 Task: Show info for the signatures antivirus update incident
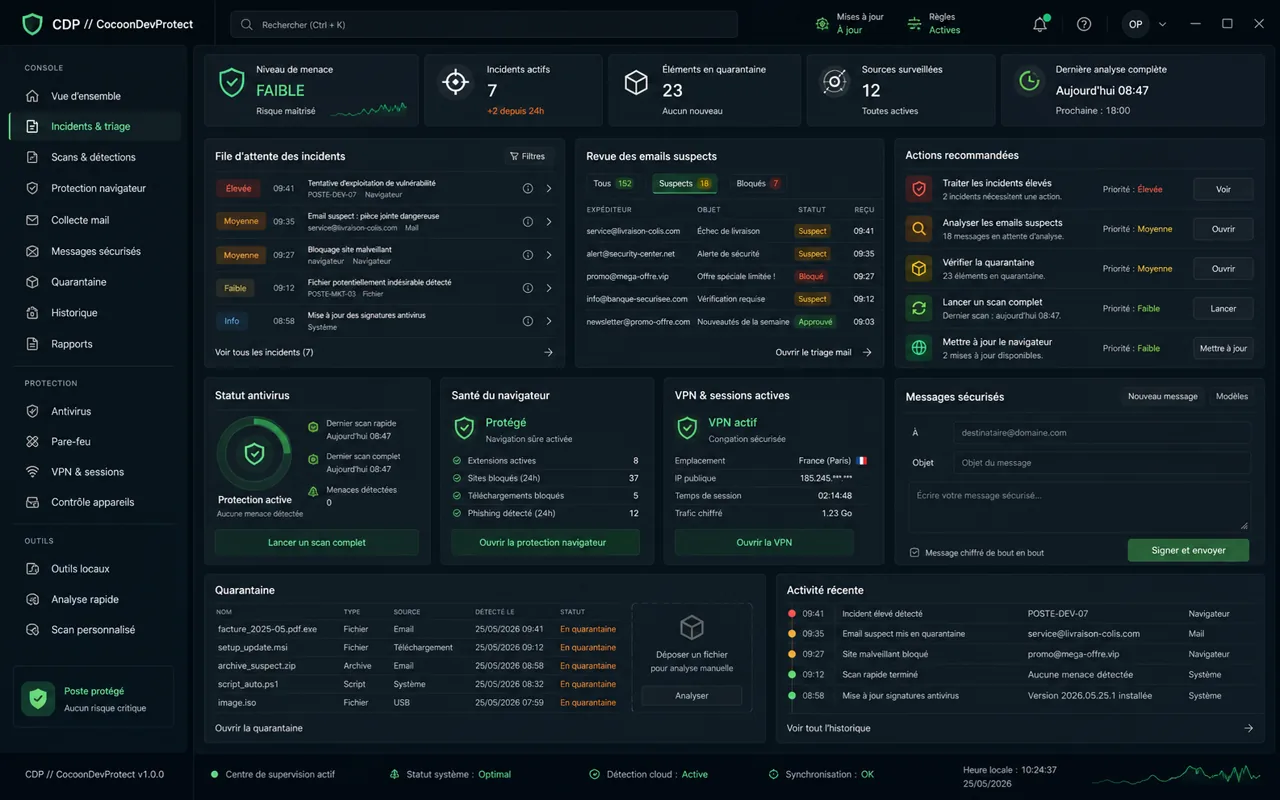click(x=528, y=321)
